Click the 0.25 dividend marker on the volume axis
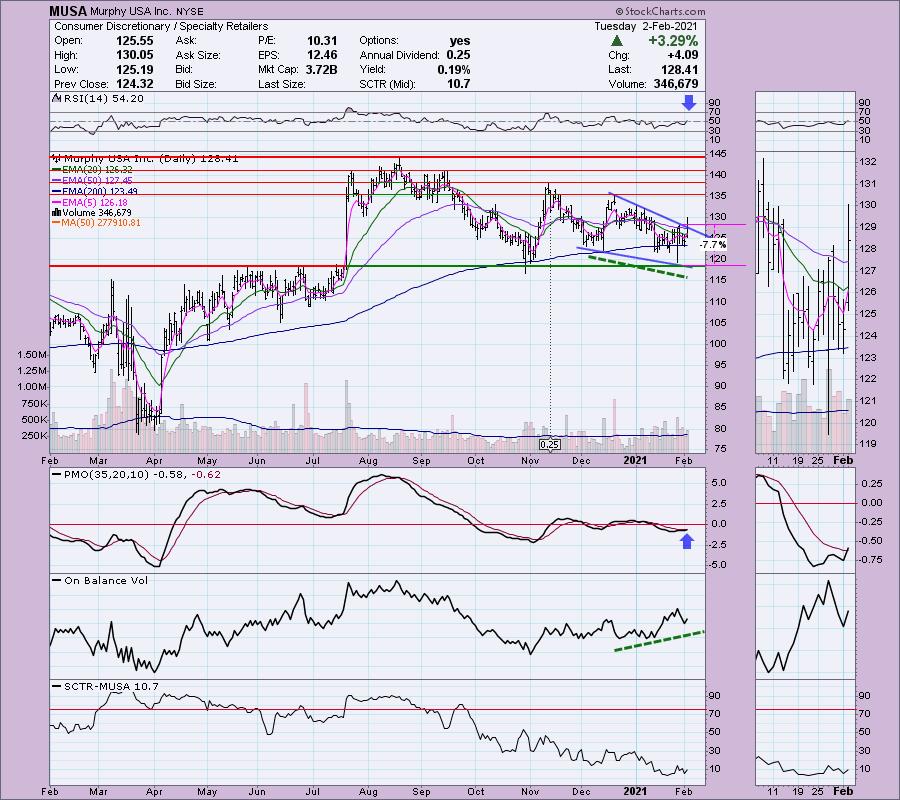Screen dimensions: 900x800 coord(550,444)
